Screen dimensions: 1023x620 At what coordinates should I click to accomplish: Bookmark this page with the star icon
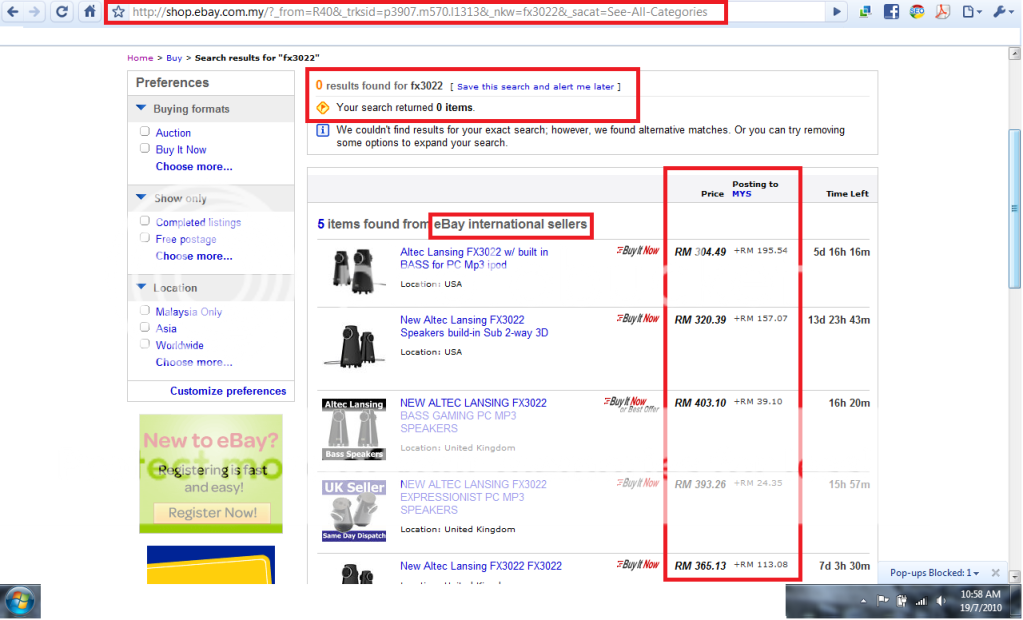pyautogui.click(x=118, y=12)
